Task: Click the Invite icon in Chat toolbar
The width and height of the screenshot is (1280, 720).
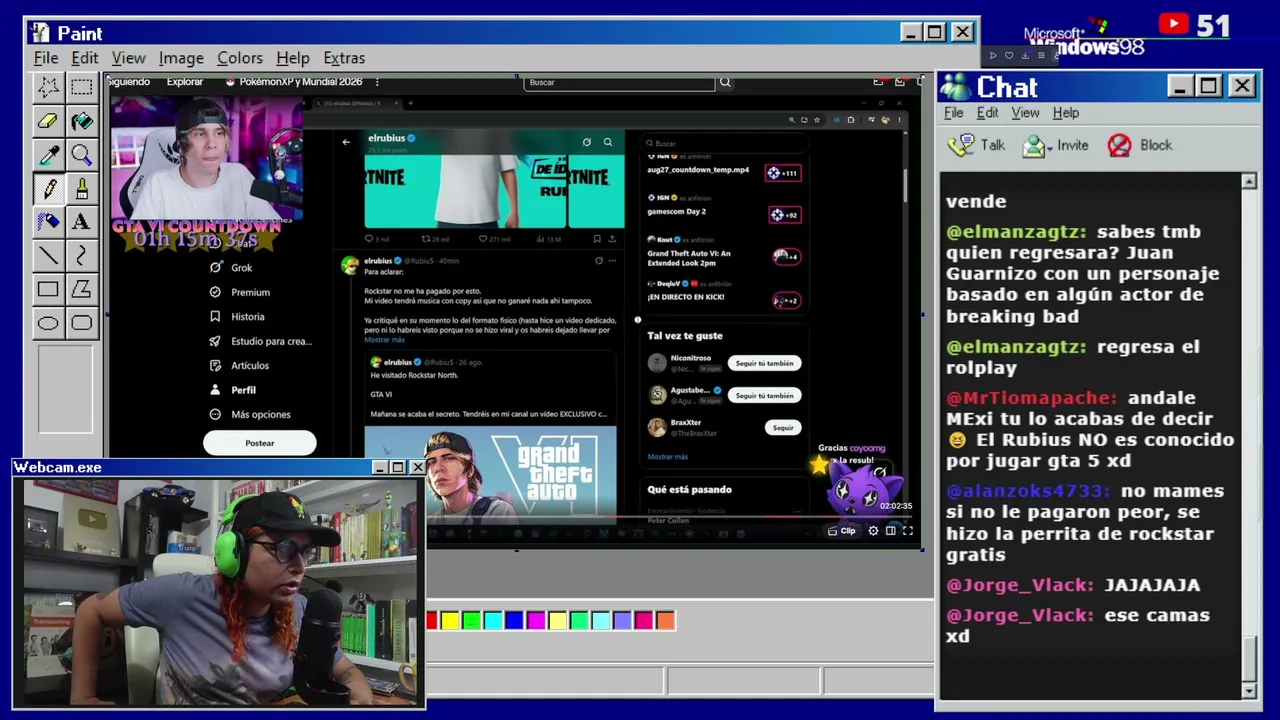Action: pos(1034,146)
